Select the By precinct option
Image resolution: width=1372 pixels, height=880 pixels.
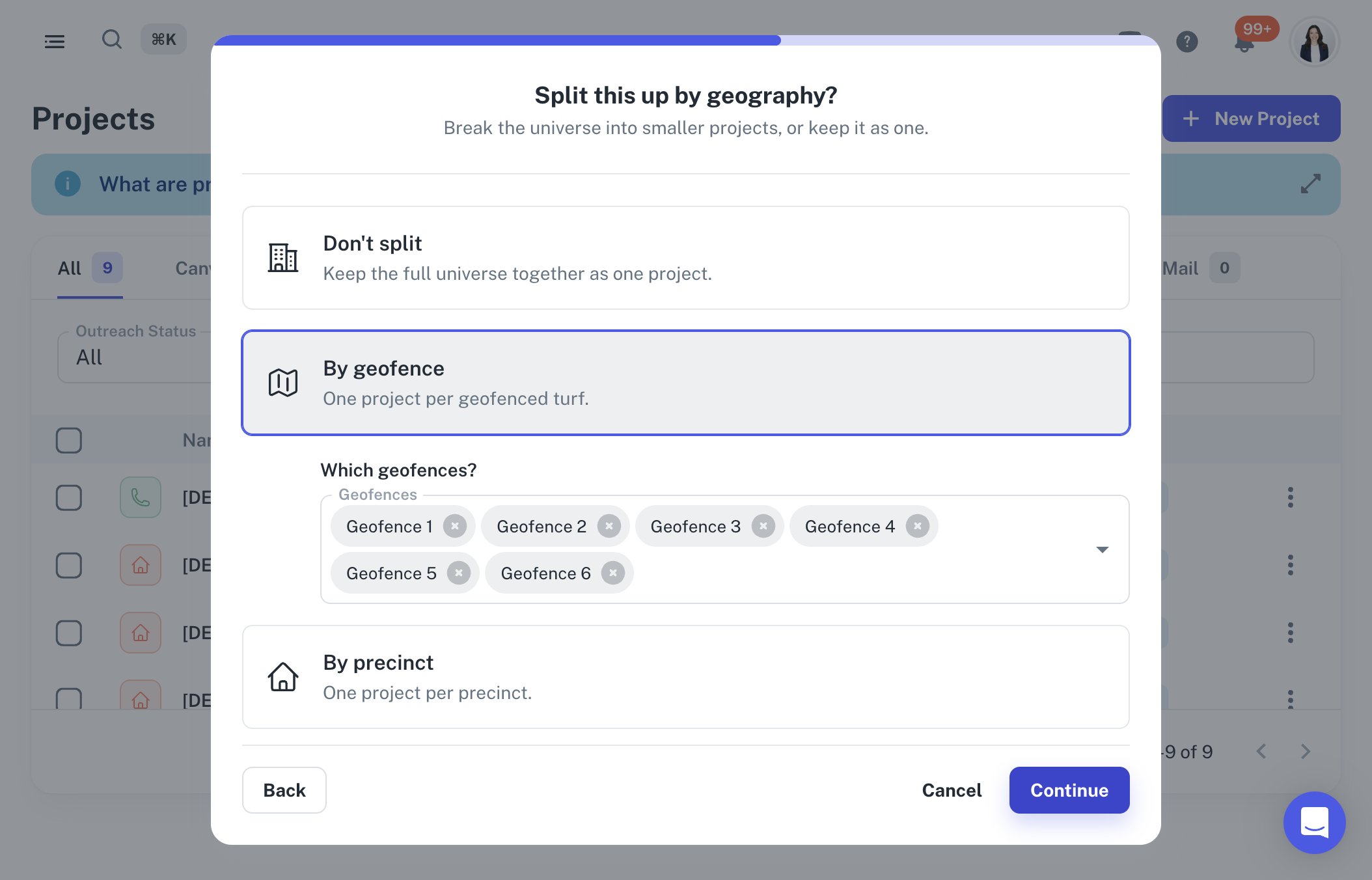pos(686,677)
